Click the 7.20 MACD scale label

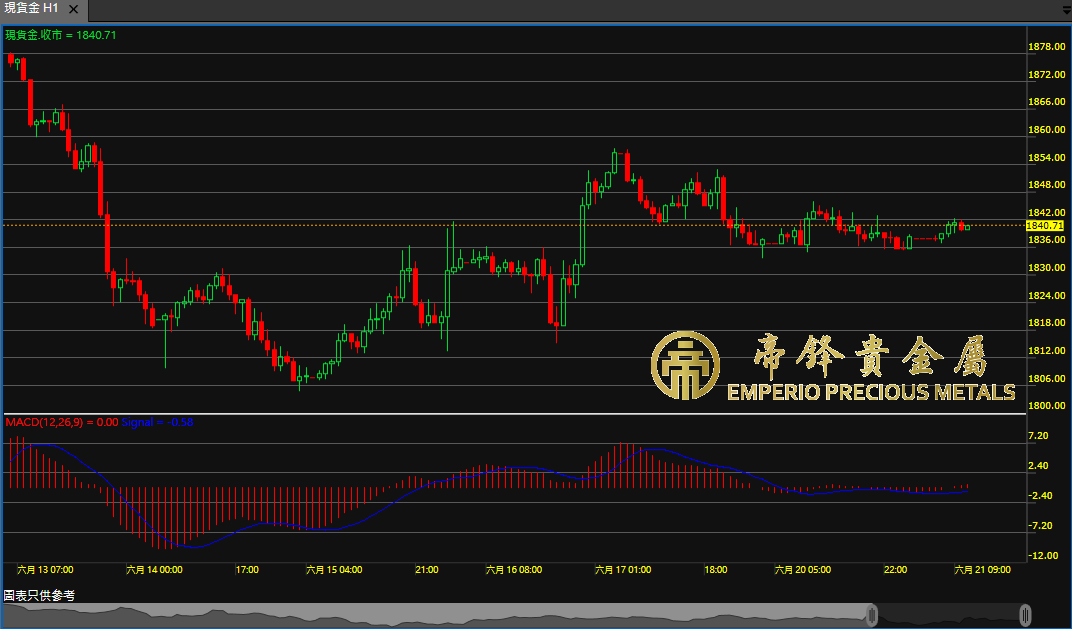pyautogui.click(x=1038, y=437)
